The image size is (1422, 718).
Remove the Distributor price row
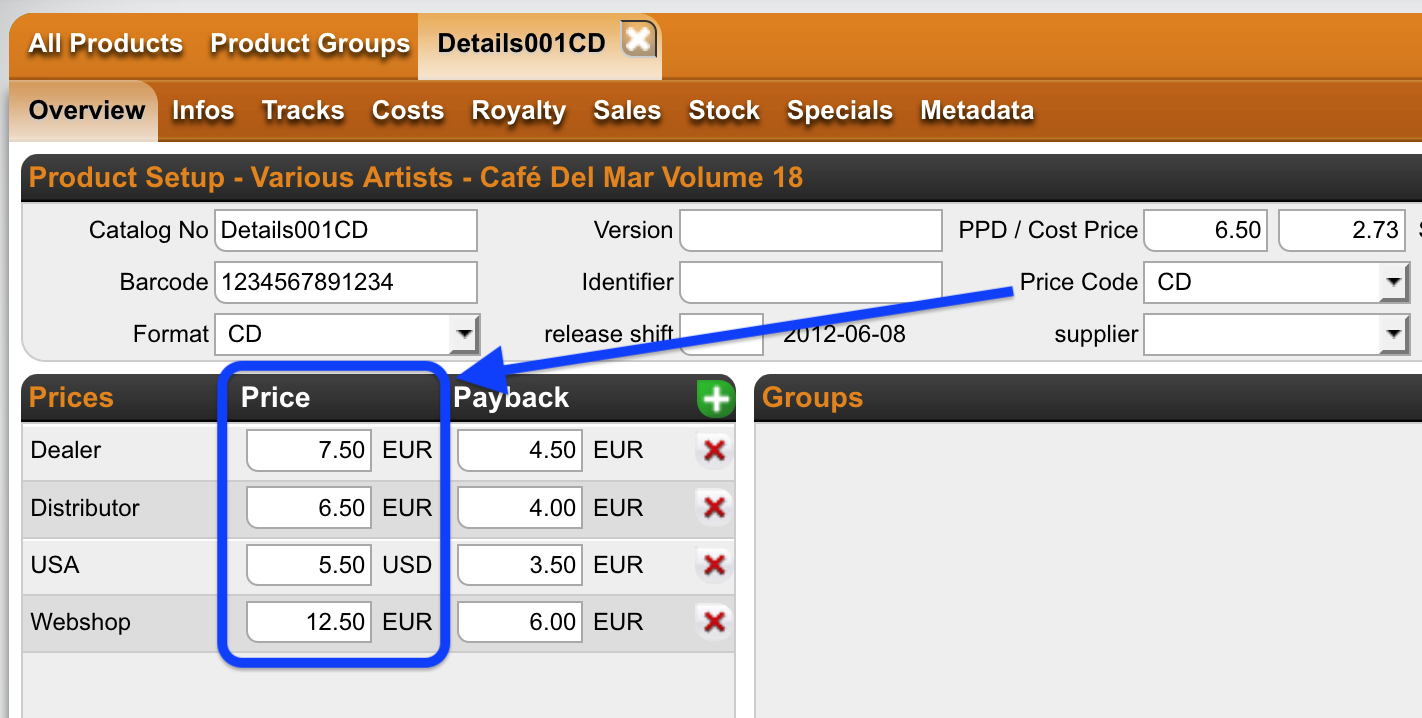tap(713, 508)
